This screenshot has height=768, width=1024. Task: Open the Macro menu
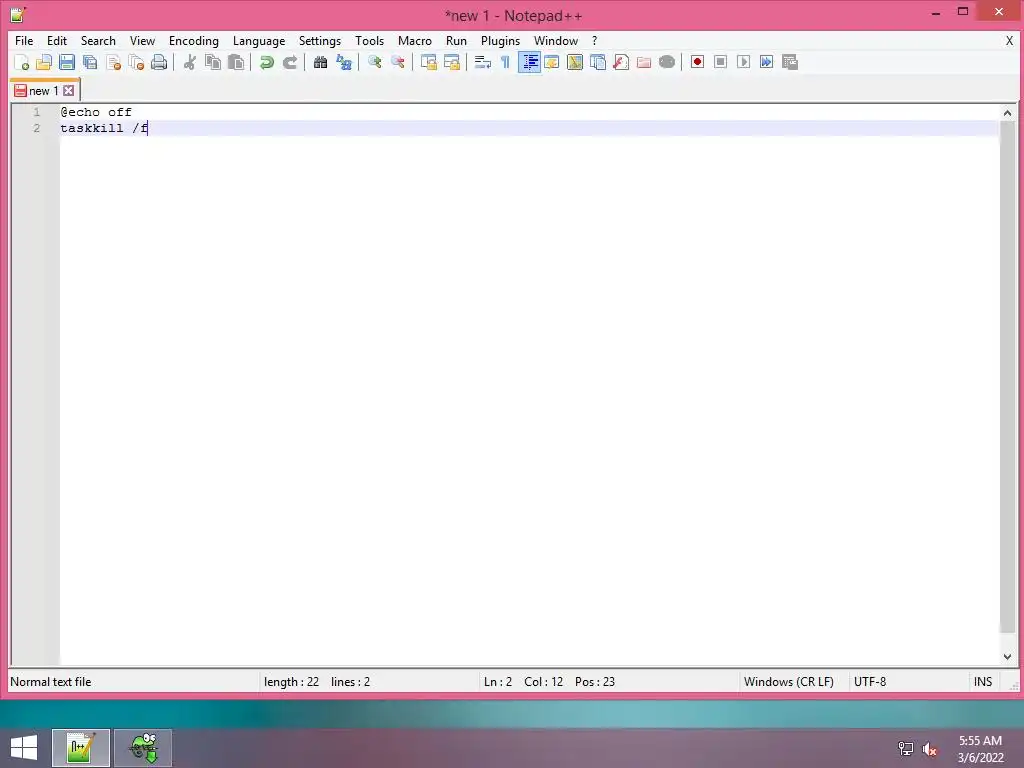tap(415, 40)
